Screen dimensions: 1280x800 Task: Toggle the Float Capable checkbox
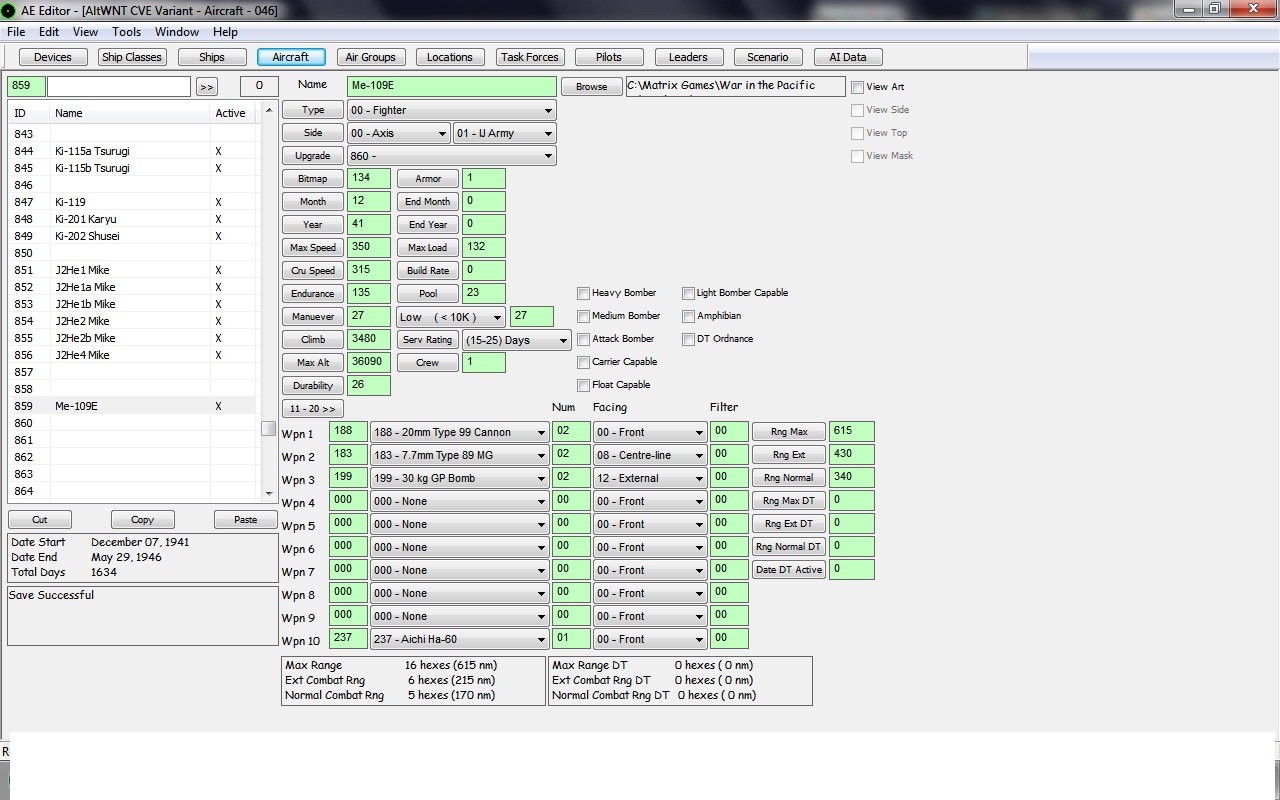583,385
